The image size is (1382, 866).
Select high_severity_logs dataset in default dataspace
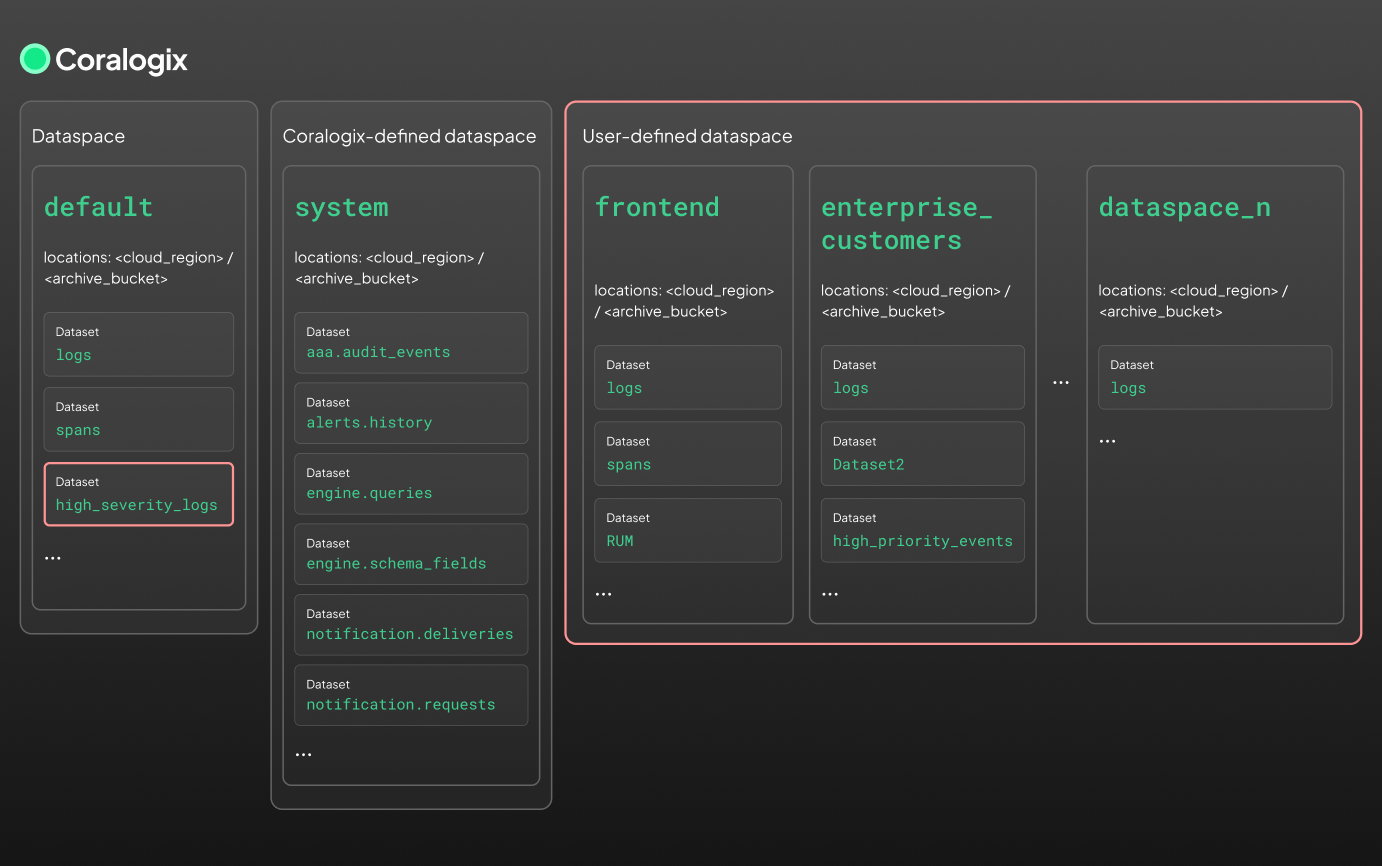click(138, 494)
